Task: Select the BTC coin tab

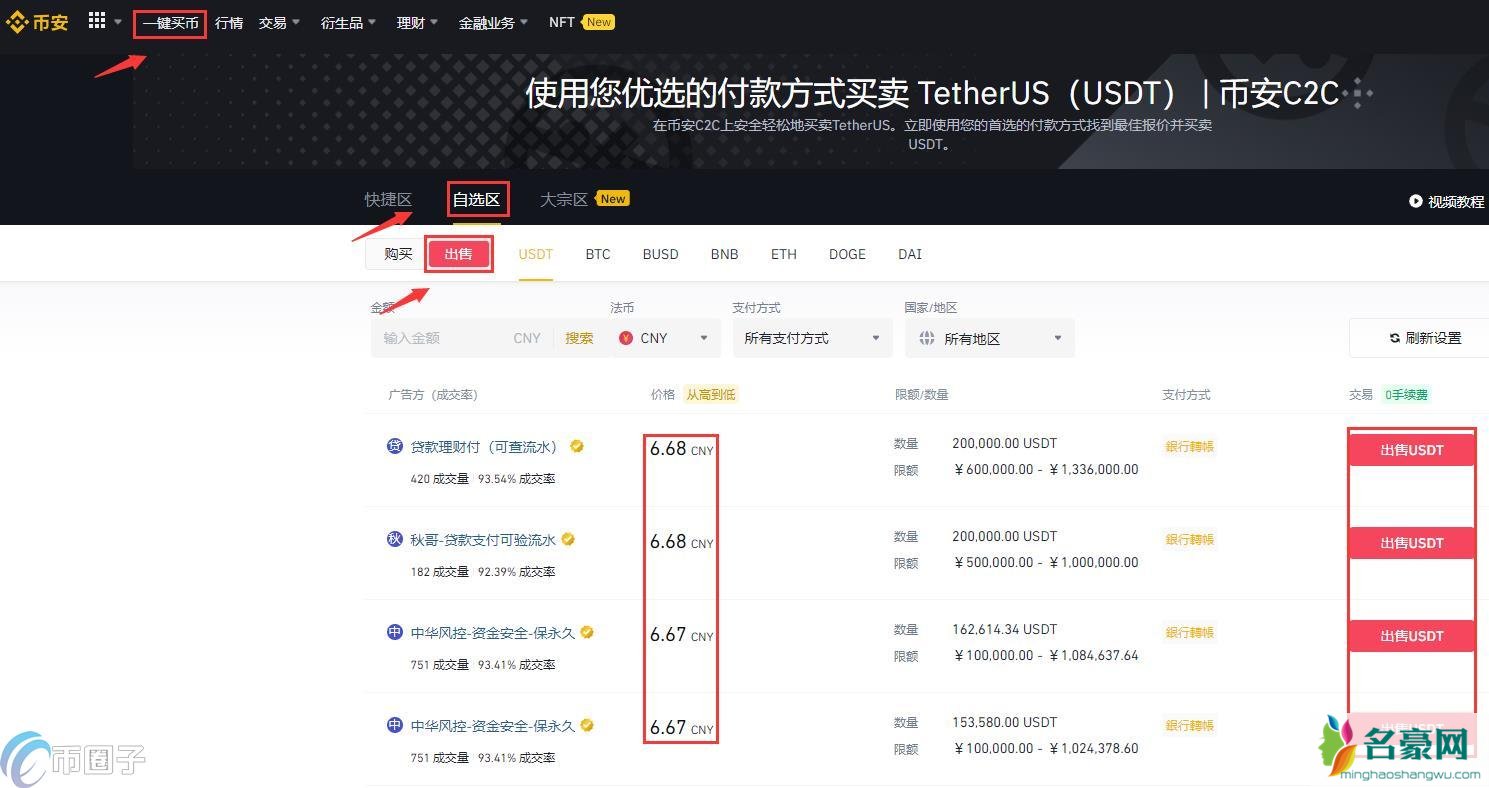Action: pyautogui.click(x=598, y=254)
